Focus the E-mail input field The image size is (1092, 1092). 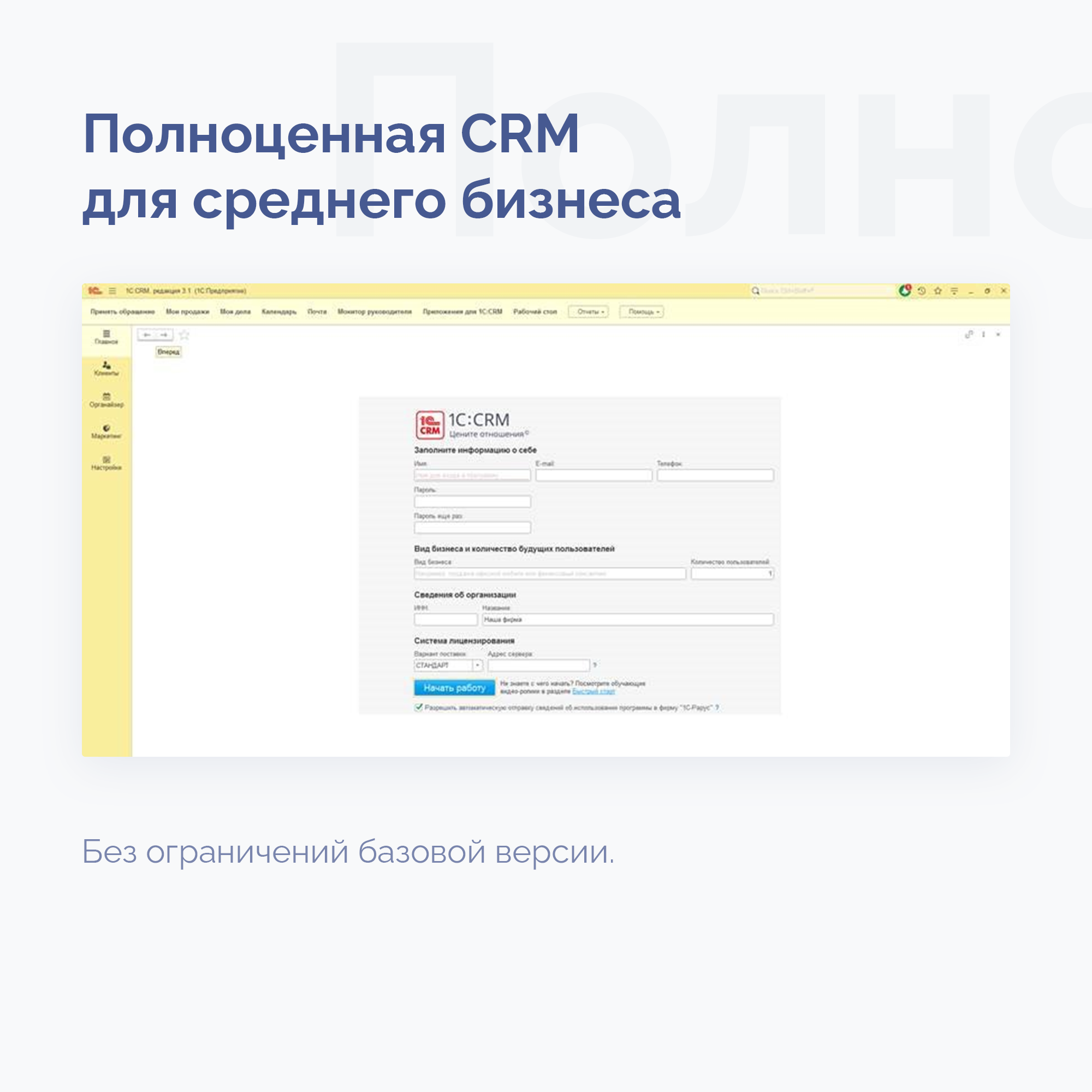(594, 476)
